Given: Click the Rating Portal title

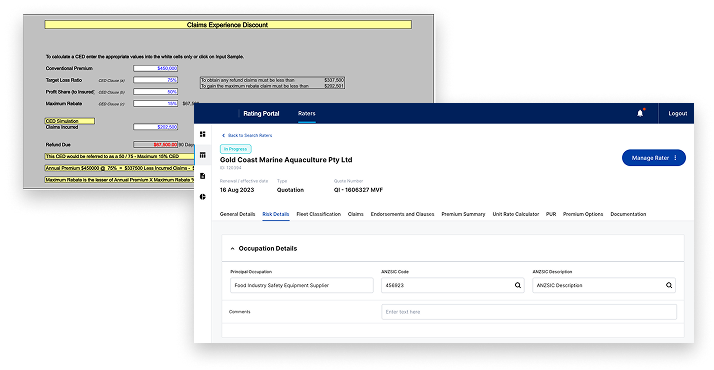Looking at the screenshot, I should (261, 113).
